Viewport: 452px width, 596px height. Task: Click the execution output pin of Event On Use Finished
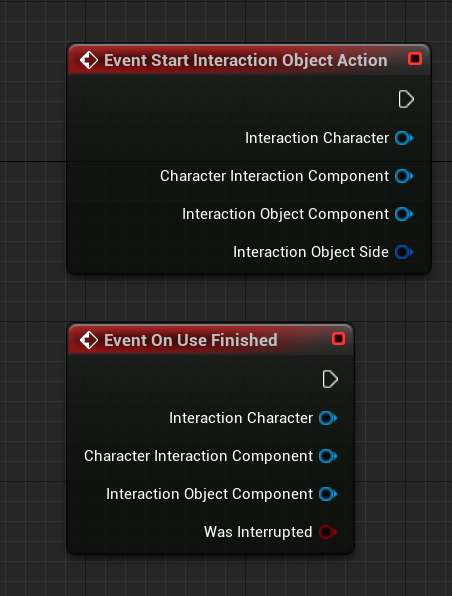(330, 379)
